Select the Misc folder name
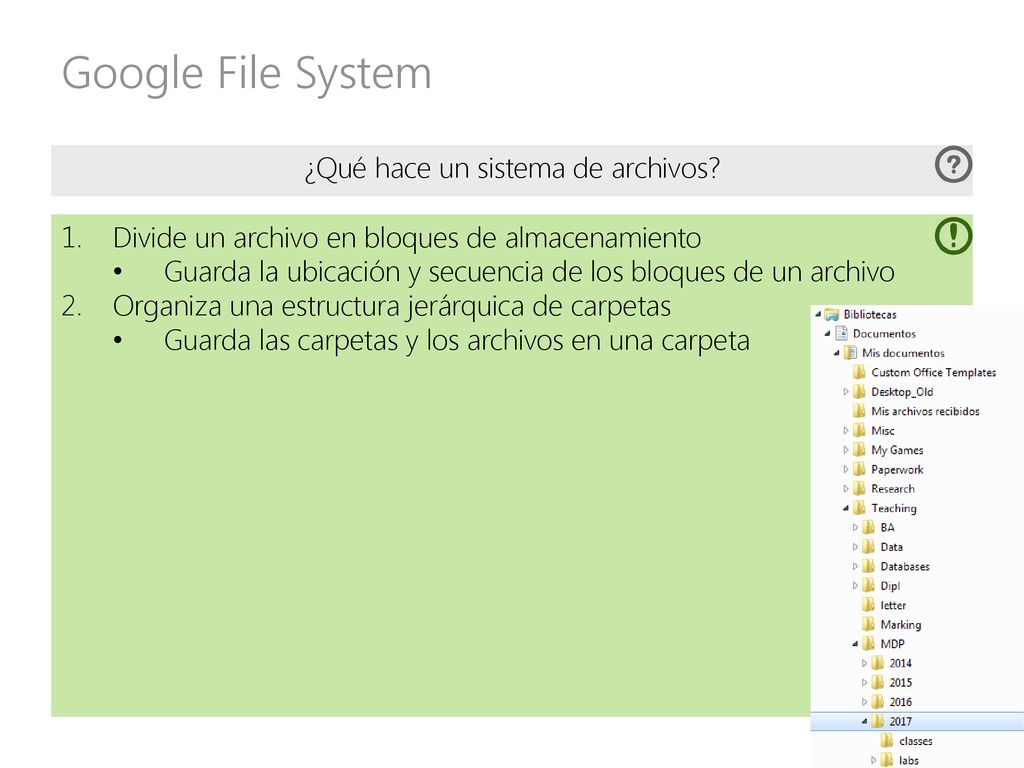 pos(882,430)
